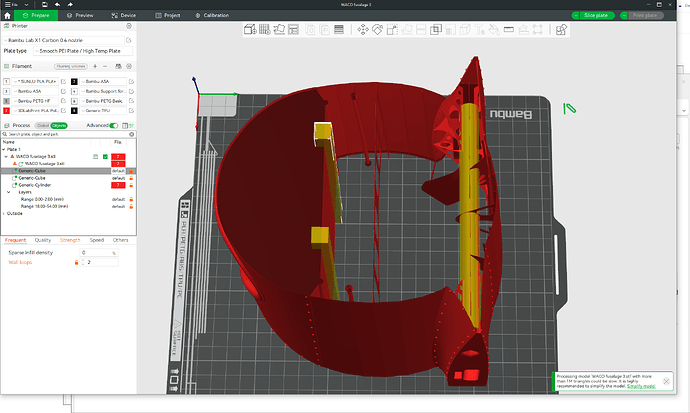Switch to the Preview tab

[81, 15]
